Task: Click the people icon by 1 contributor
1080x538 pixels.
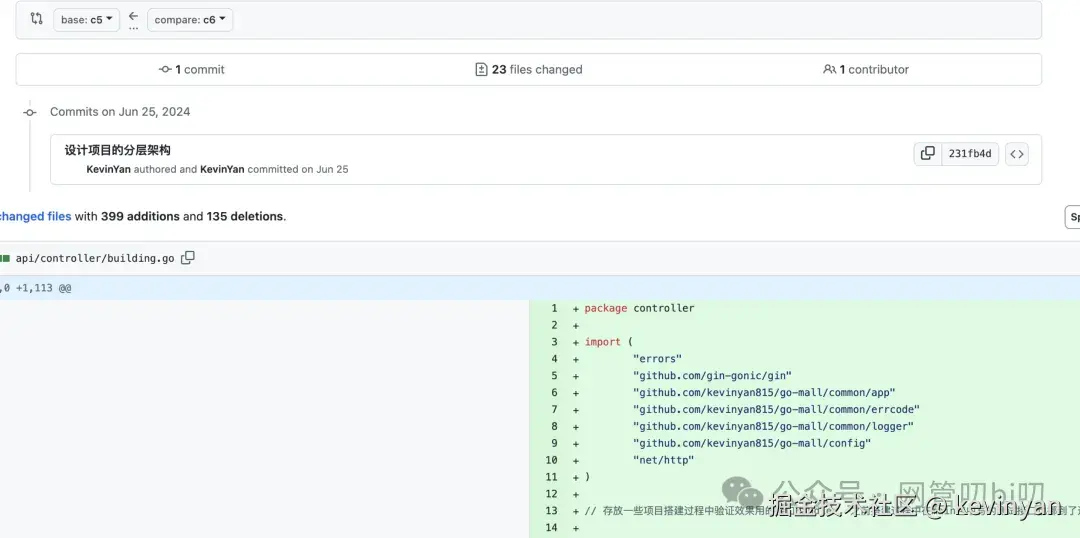Action: tap(829, 70)
